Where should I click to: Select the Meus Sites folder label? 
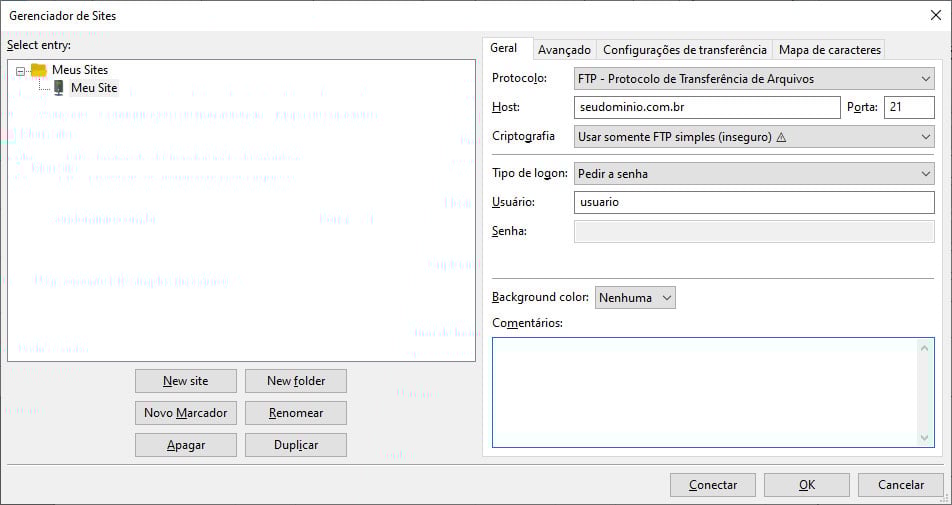[x=80, y=70]
